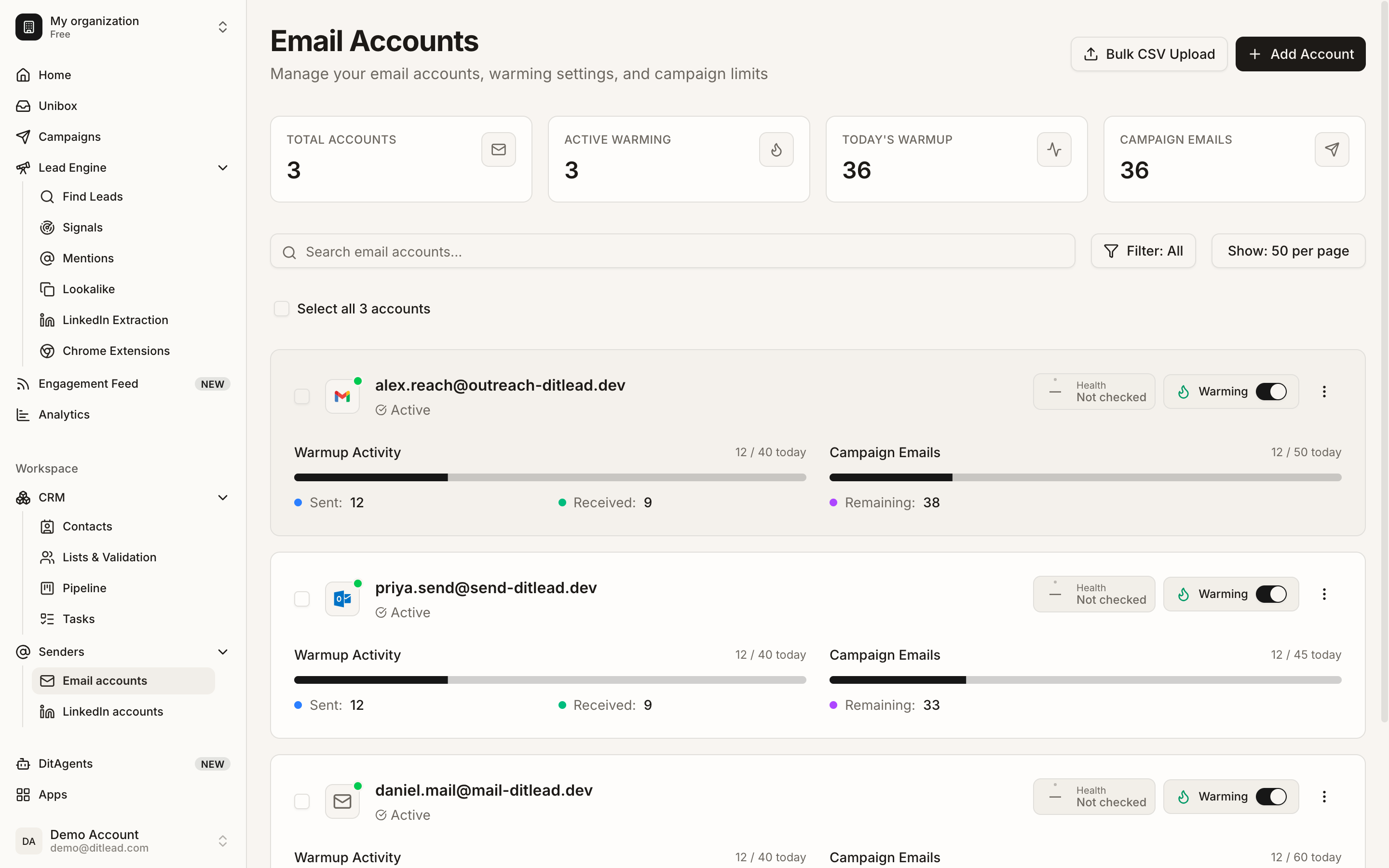1389x868 pixels.
Task: Go to Email accounts in sidebar
Action: pos(123,681)
